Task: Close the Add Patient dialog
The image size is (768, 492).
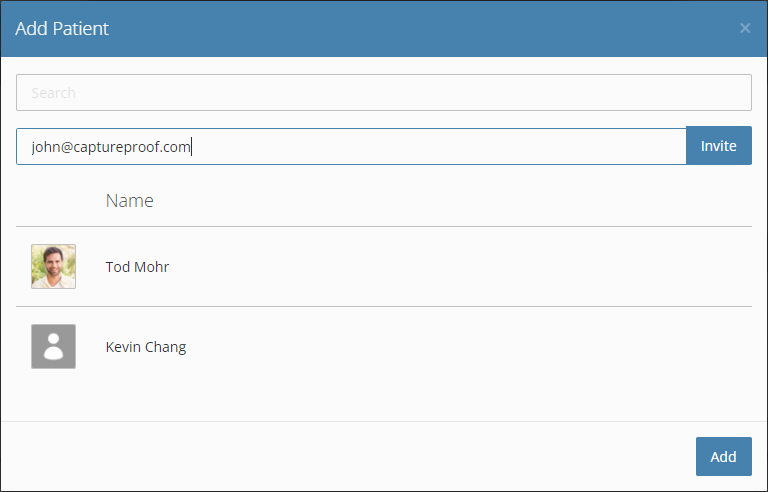Action: (744, 28)
